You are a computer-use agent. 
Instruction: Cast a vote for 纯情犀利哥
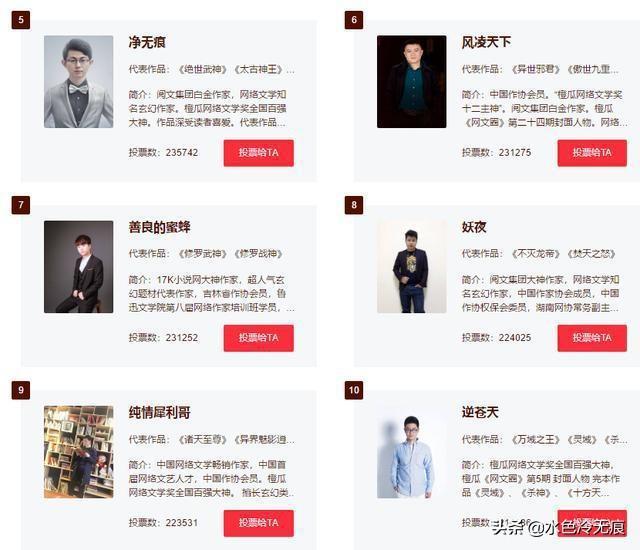[x=258, y=523]
